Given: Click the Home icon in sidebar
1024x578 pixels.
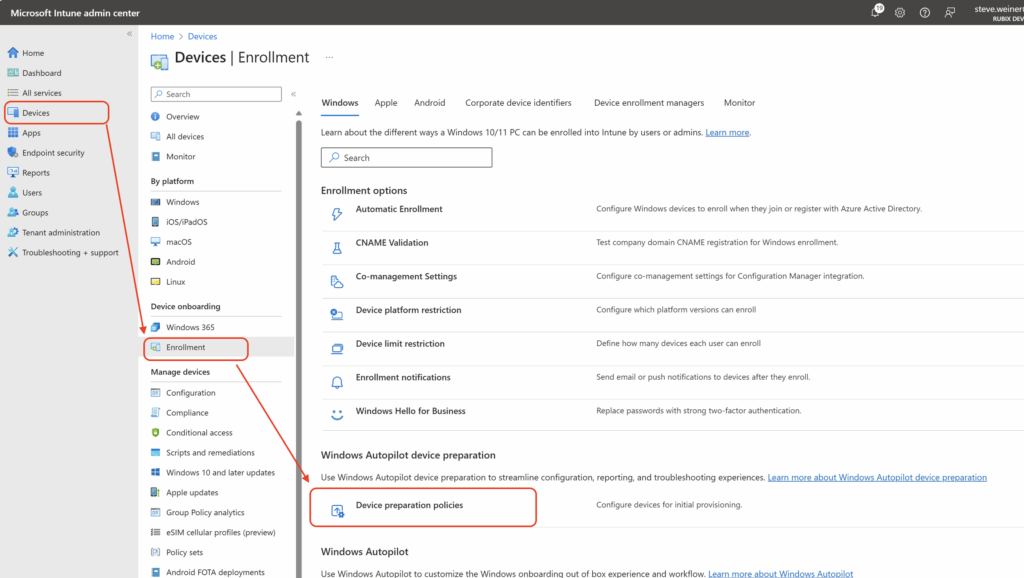Looking at the screenshot, I should pyautogui.click(x=13, y=53).
